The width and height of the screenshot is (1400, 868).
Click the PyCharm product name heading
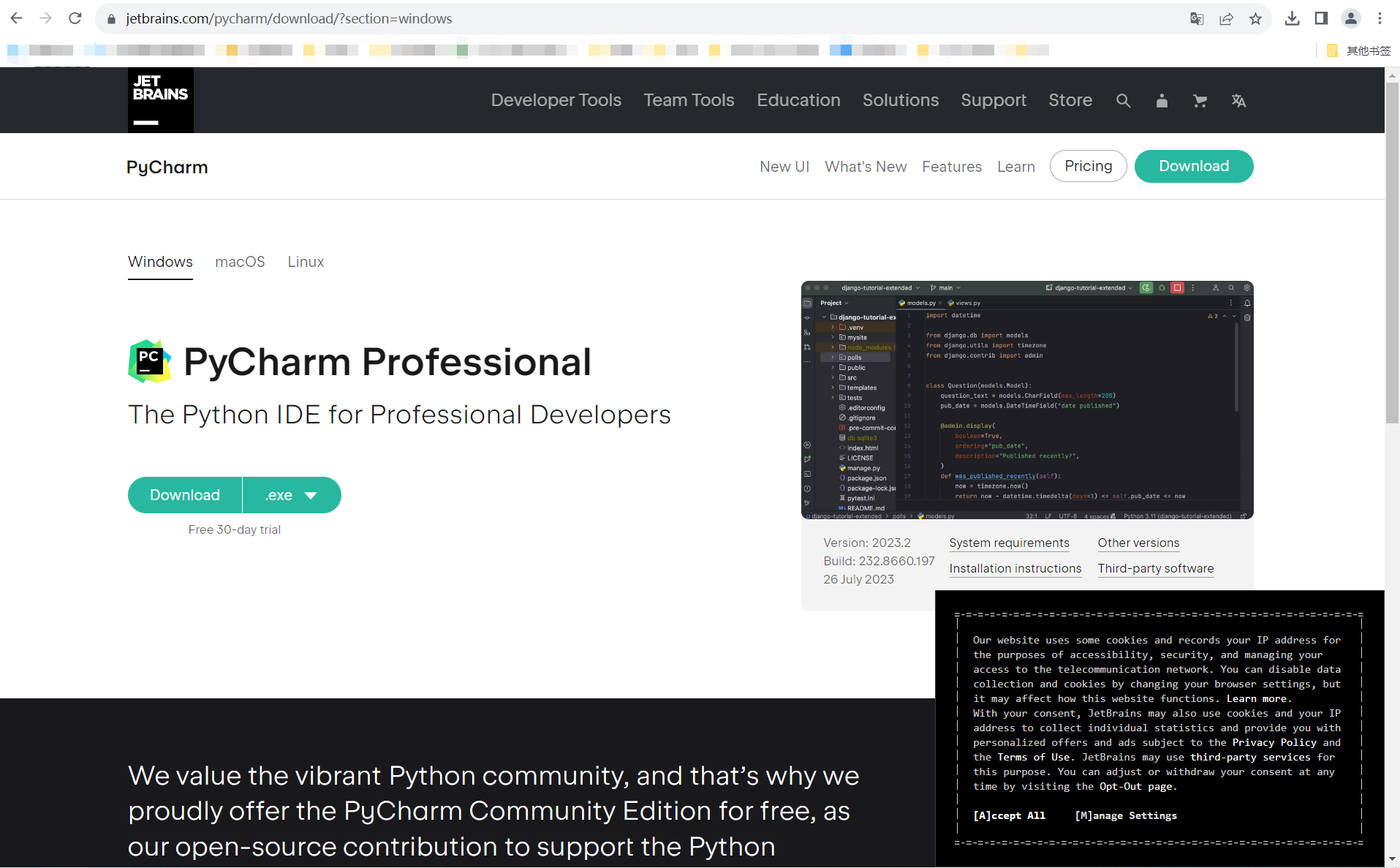click(x=167, y=167)
